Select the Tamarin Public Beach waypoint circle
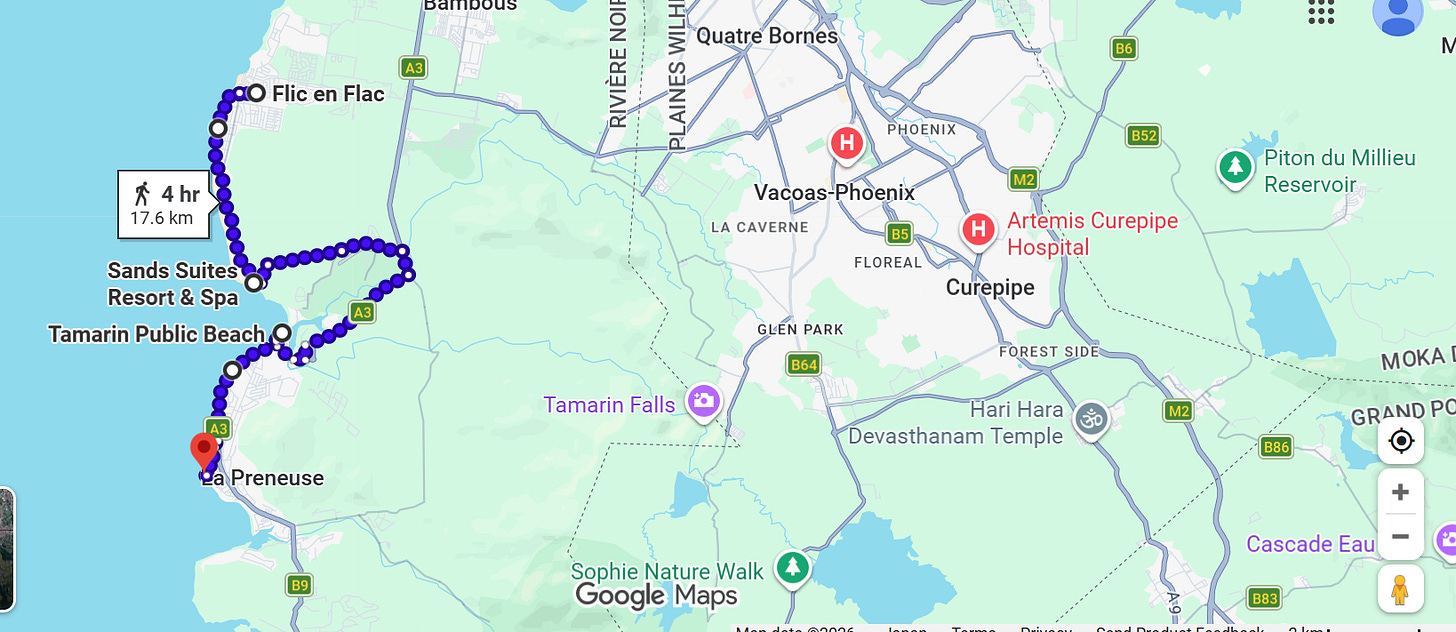Screen dimensions: 1456x632 pos(283,333)
